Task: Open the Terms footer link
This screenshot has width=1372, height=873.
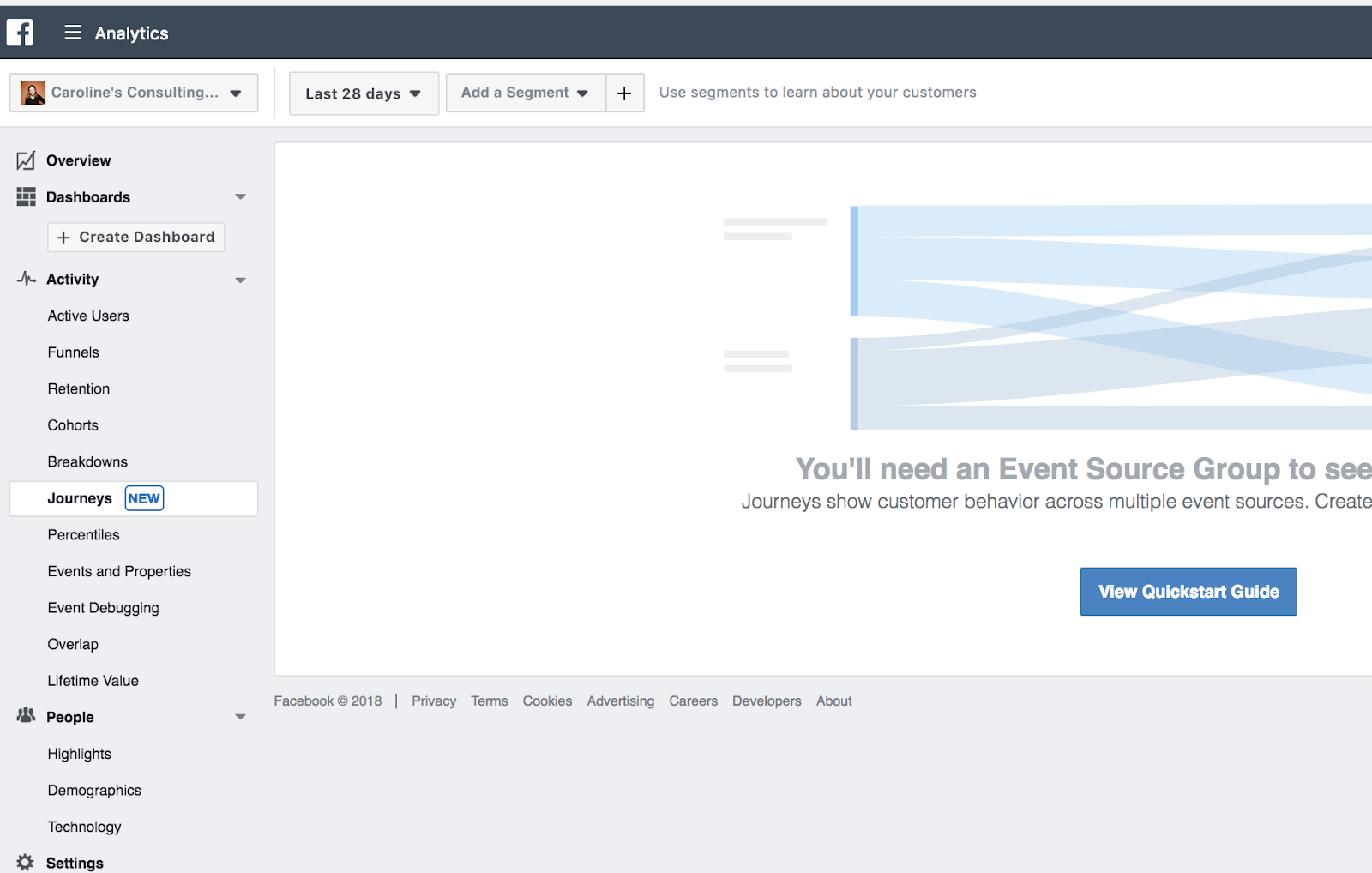Action: 490,701
